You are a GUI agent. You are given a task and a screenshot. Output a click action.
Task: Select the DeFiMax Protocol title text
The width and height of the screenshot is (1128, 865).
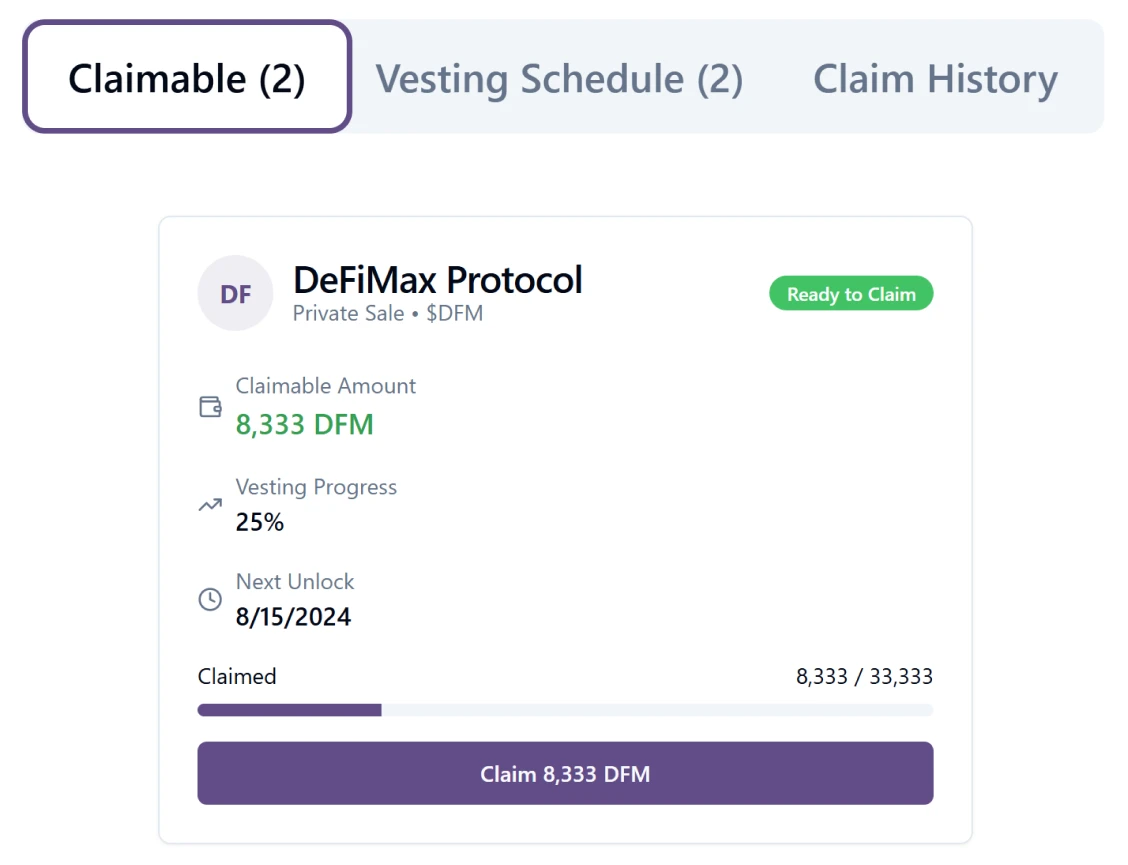440,280
